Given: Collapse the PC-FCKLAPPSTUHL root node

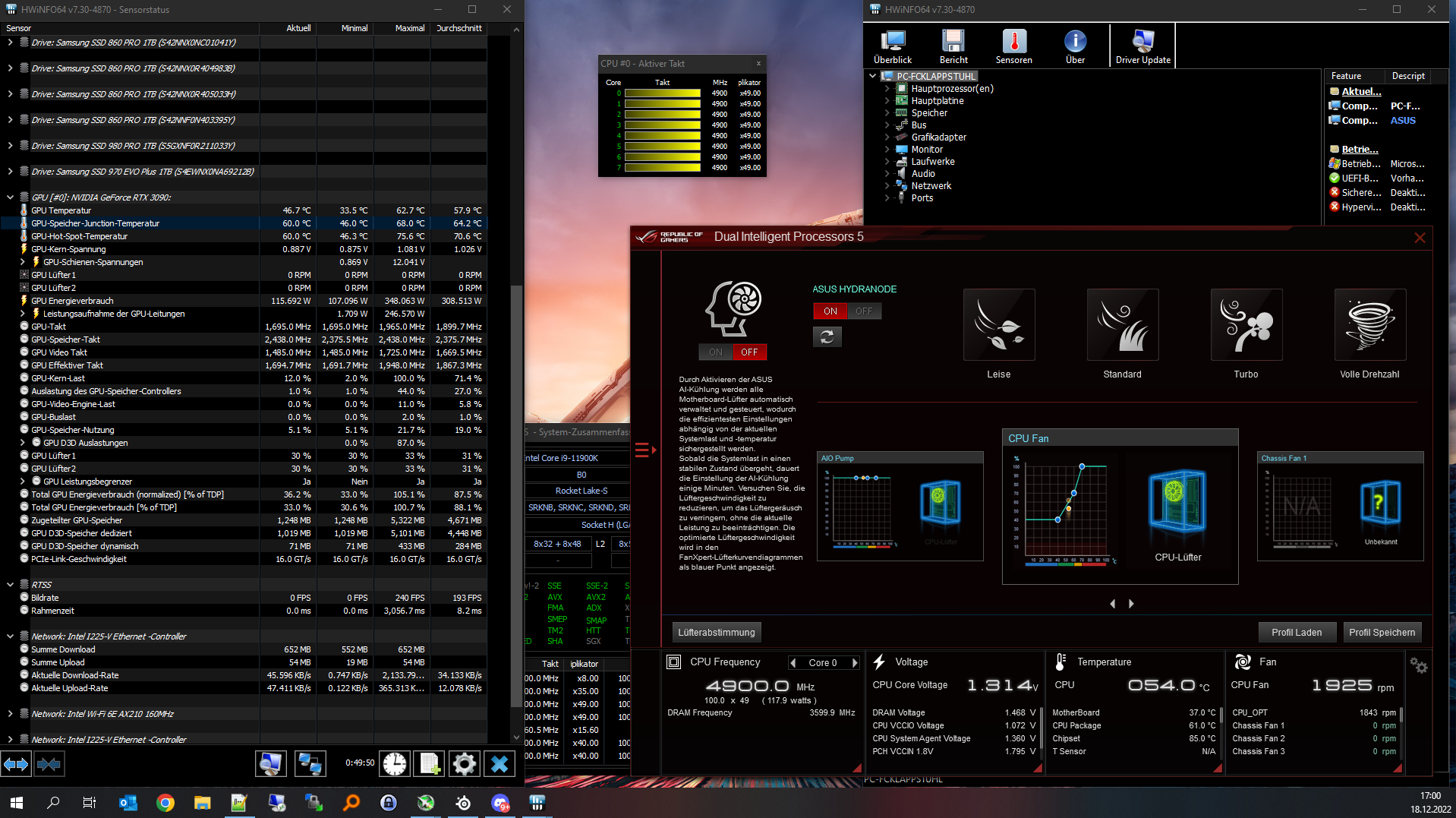Looking at the screenshot, I should click(x=873, y=76).
